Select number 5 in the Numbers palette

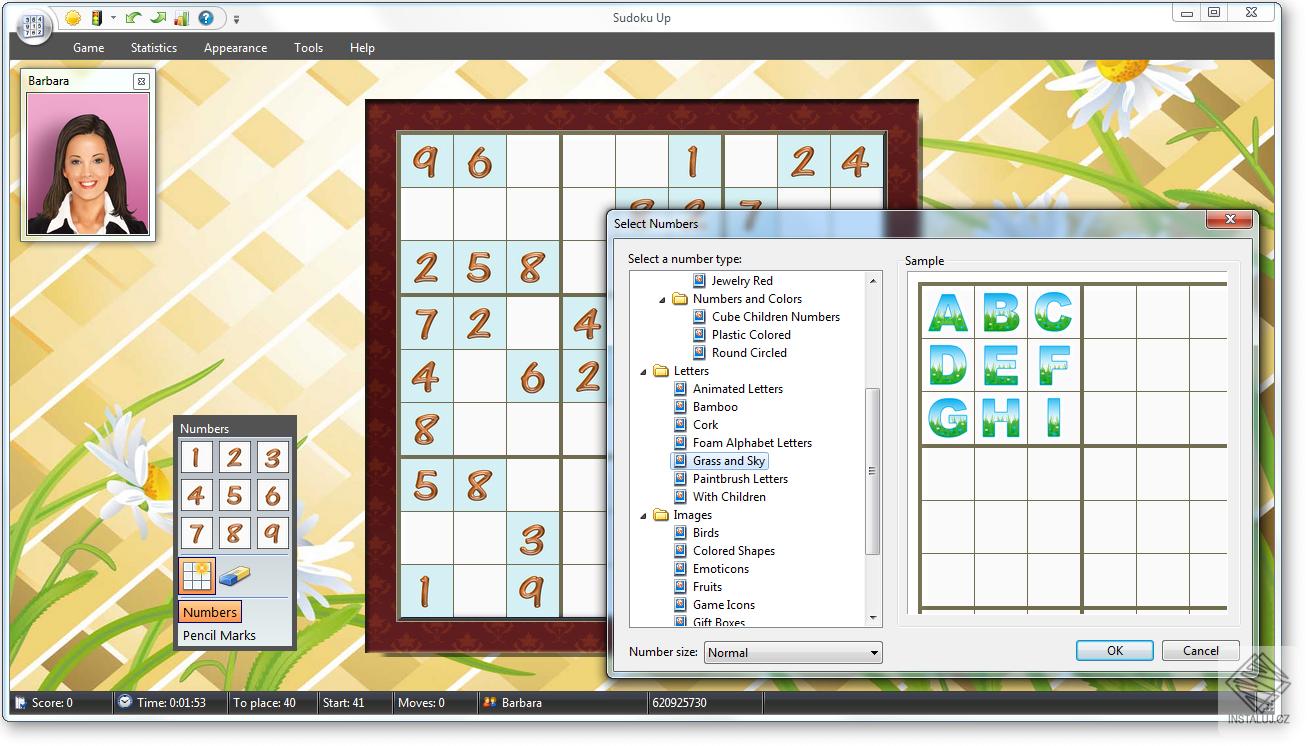click(x=235, y=495)
